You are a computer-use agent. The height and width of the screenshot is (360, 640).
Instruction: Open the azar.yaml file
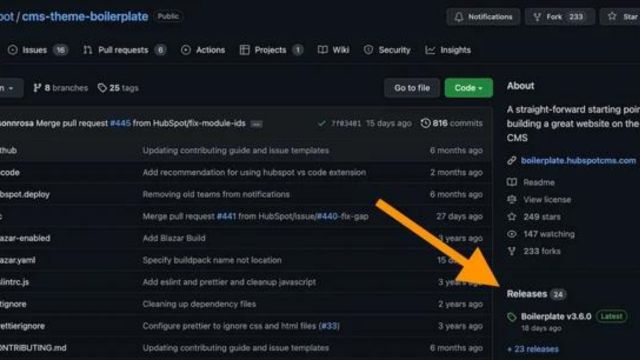click(x=18, y=260)
